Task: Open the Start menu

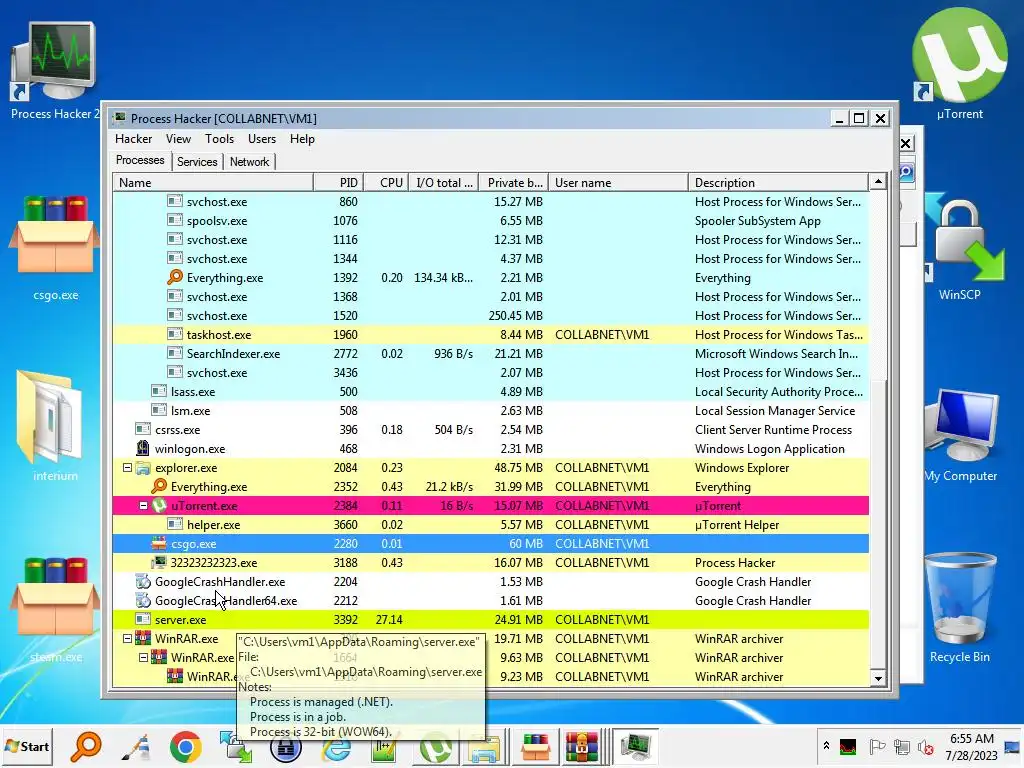Action: coord(27,746)
